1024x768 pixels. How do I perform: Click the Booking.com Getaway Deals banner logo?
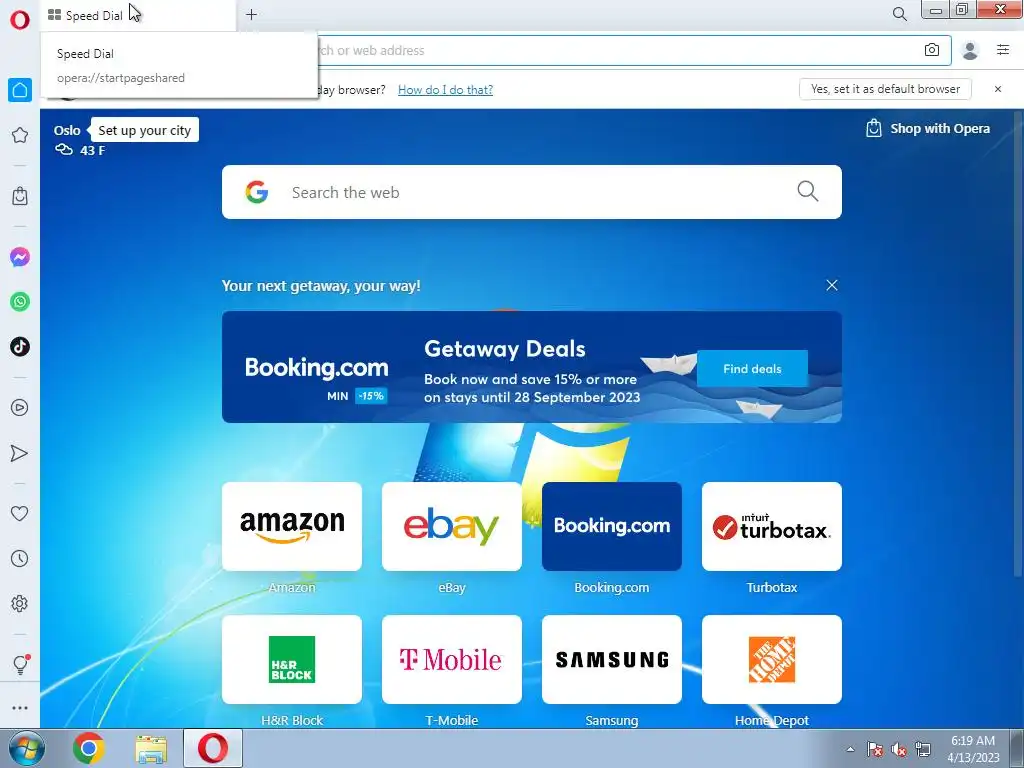pyautogui.click(x=317, y=368)
